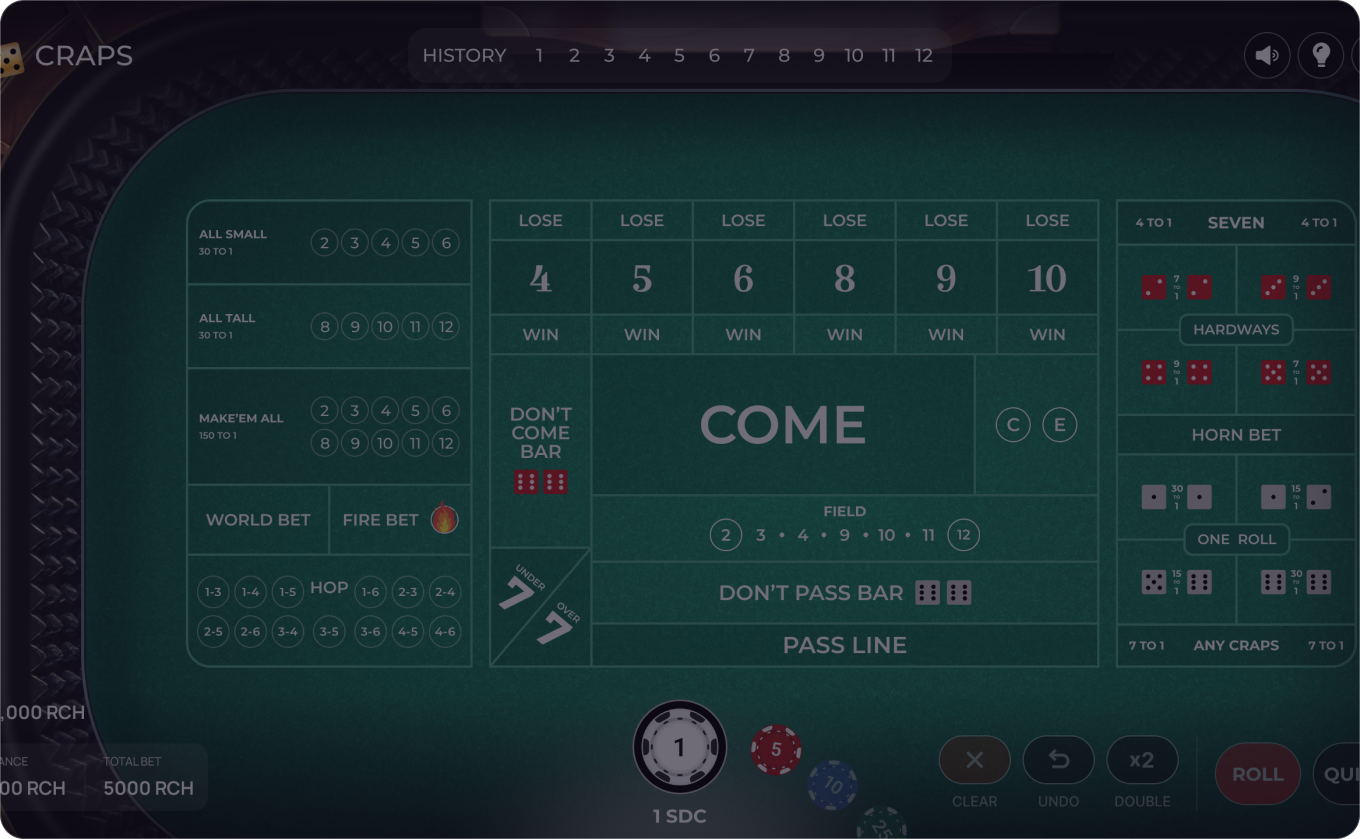Roll the dice
1360x839 pixels.
[1258, 774]
